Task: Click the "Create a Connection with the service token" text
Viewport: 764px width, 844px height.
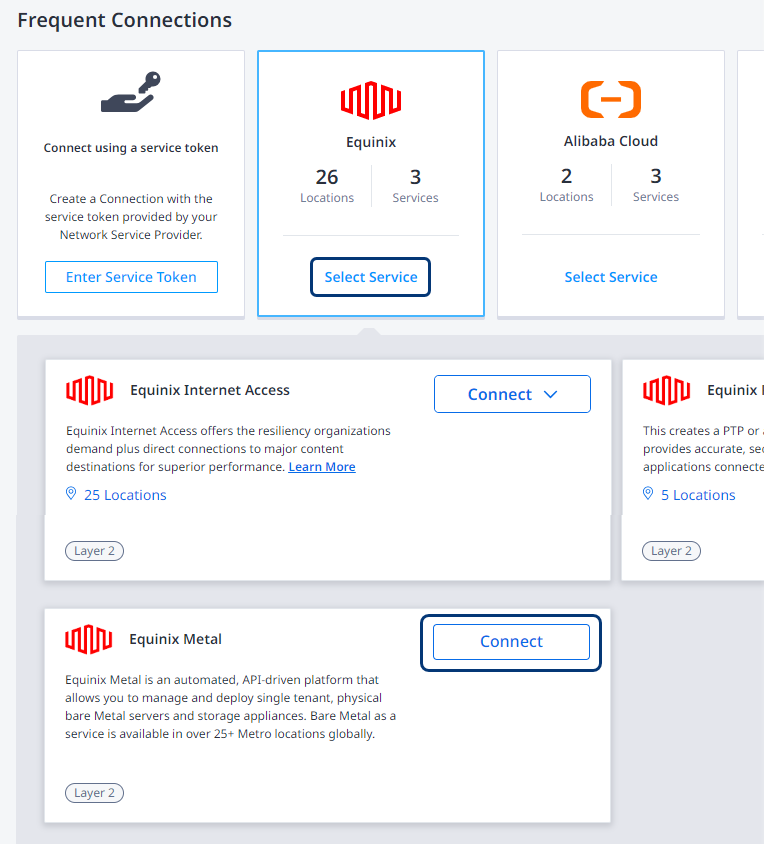Action: tap(131, 217)
